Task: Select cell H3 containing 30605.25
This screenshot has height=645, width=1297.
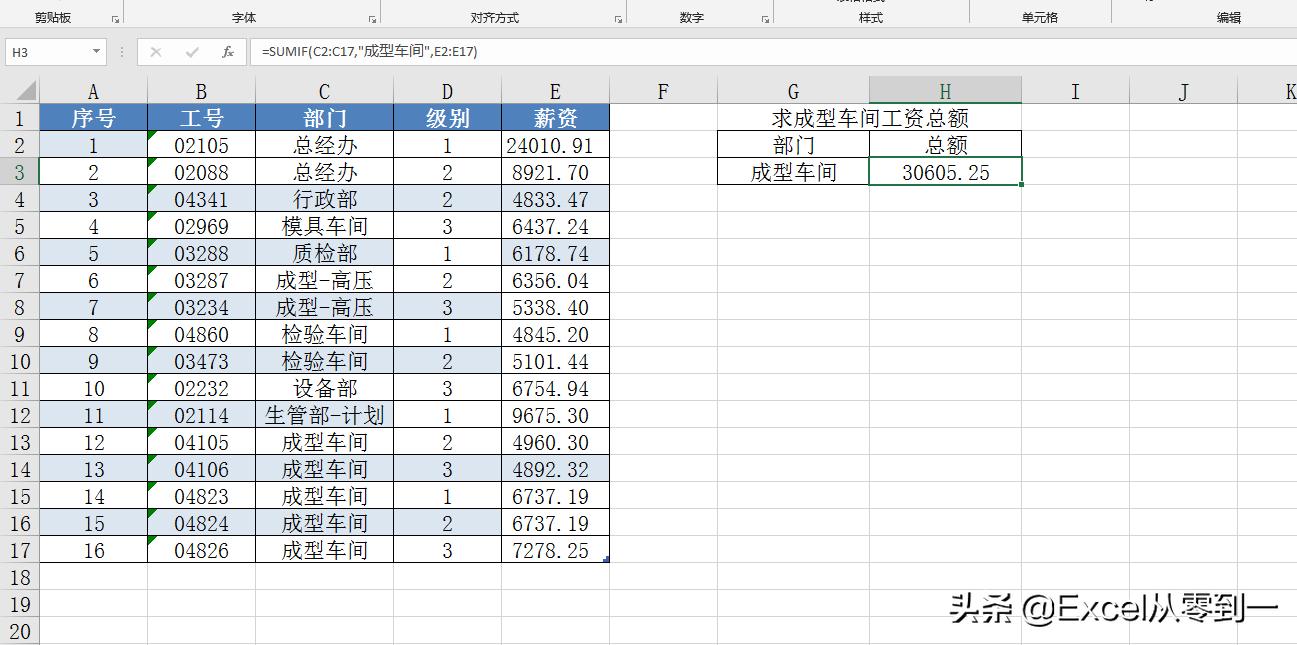Action: click(944, 171)
